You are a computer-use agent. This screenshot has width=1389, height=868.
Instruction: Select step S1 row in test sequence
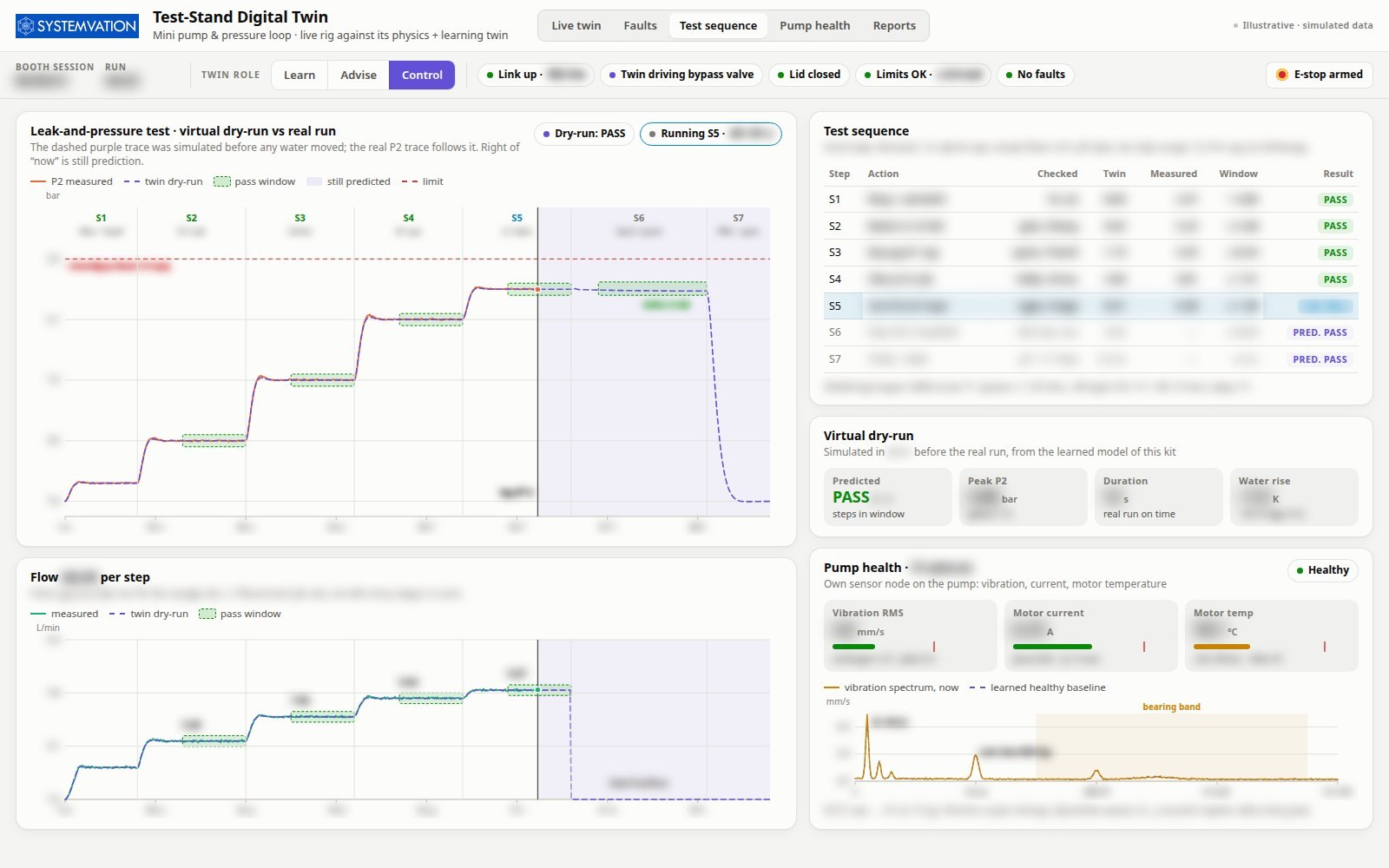(1090, 200)
